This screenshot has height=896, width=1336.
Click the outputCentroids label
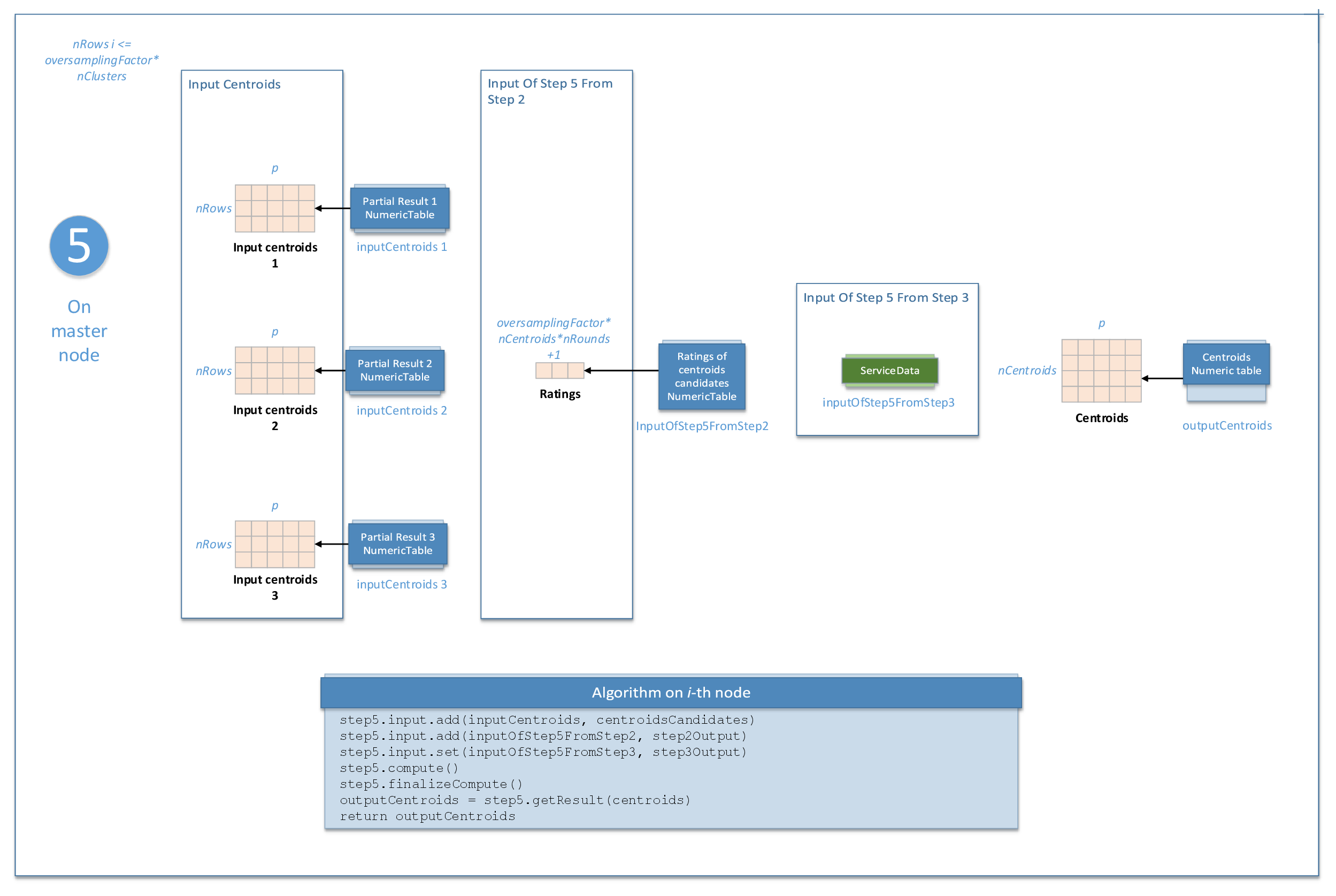click(1226, 425)
